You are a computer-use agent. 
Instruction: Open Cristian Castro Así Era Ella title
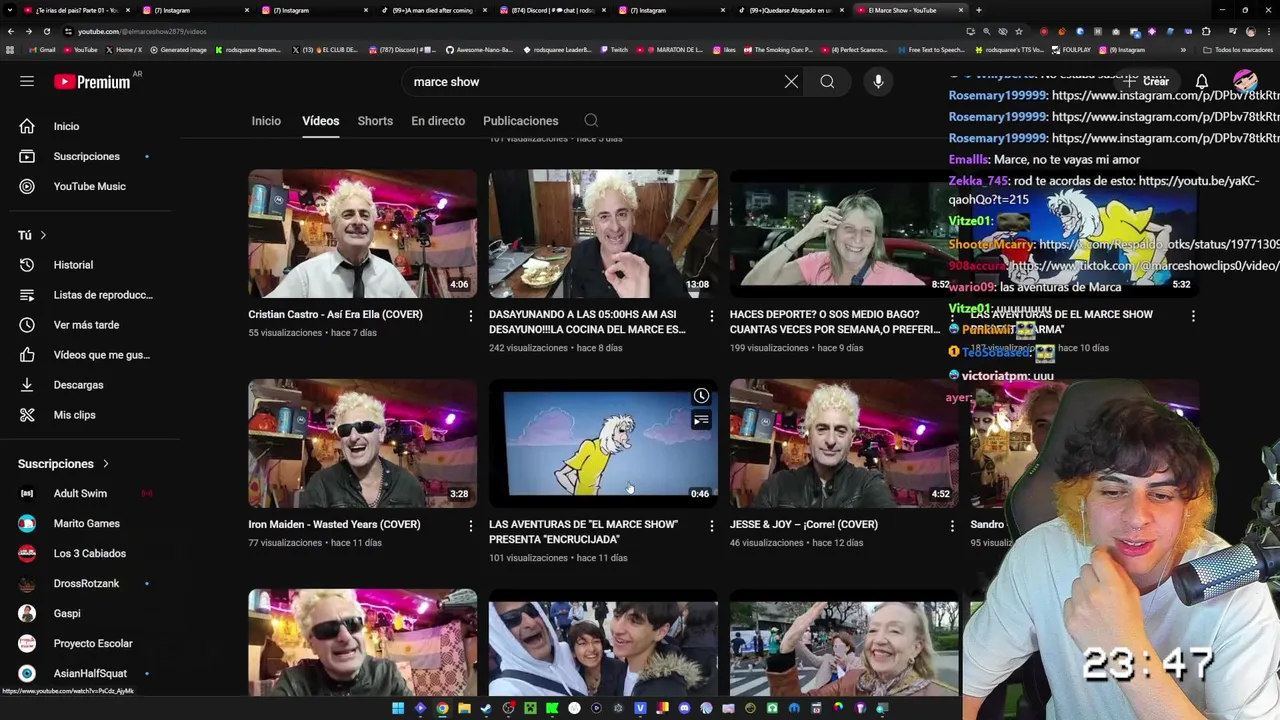(x=335, y=315)
